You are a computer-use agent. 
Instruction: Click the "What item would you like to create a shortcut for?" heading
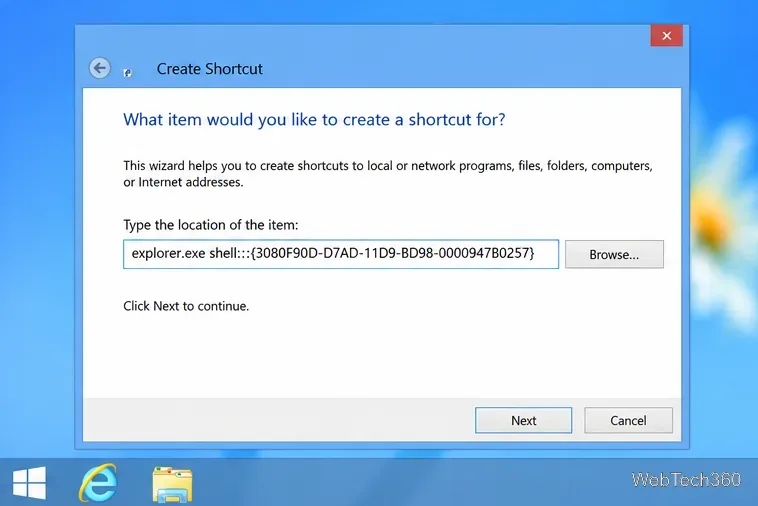click(314, 119)
